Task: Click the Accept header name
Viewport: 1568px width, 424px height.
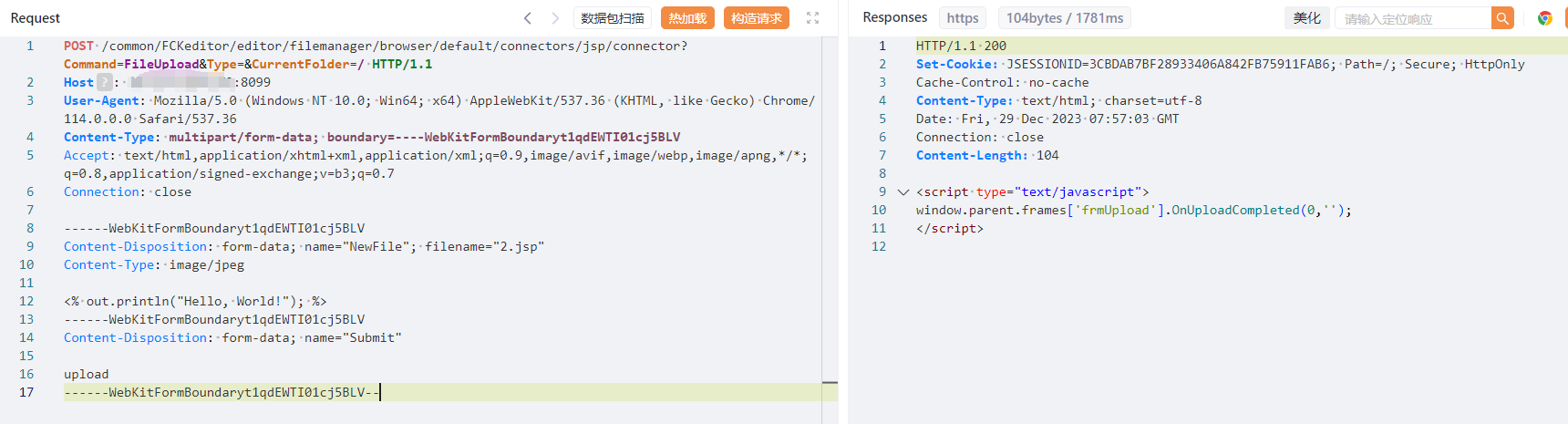Action: coord(86,155)
